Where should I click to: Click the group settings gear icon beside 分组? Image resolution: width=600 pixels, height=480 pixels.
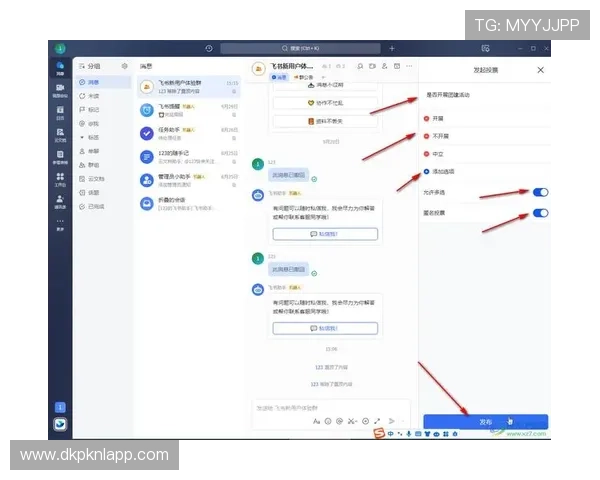(124, 66)
